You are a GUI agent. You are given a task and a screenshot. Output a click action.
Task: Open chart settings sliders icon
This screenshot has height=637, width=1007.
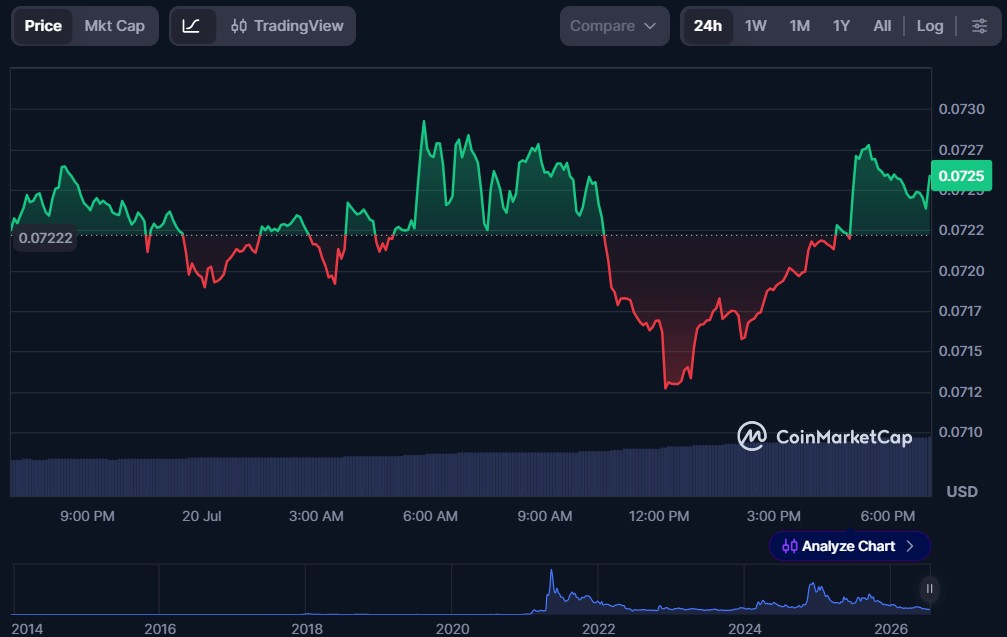click(979, 26)
